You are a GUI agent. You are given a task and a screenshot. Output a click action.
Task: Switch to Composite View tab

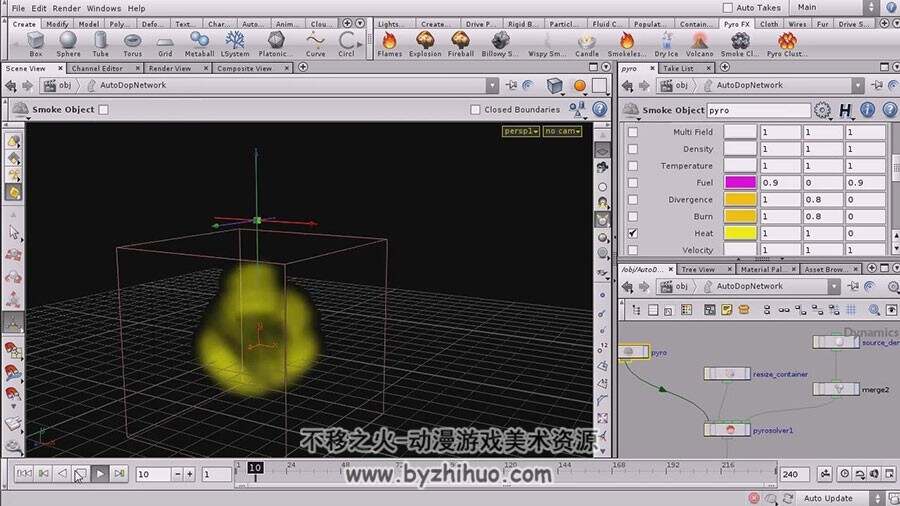[245, 68]
